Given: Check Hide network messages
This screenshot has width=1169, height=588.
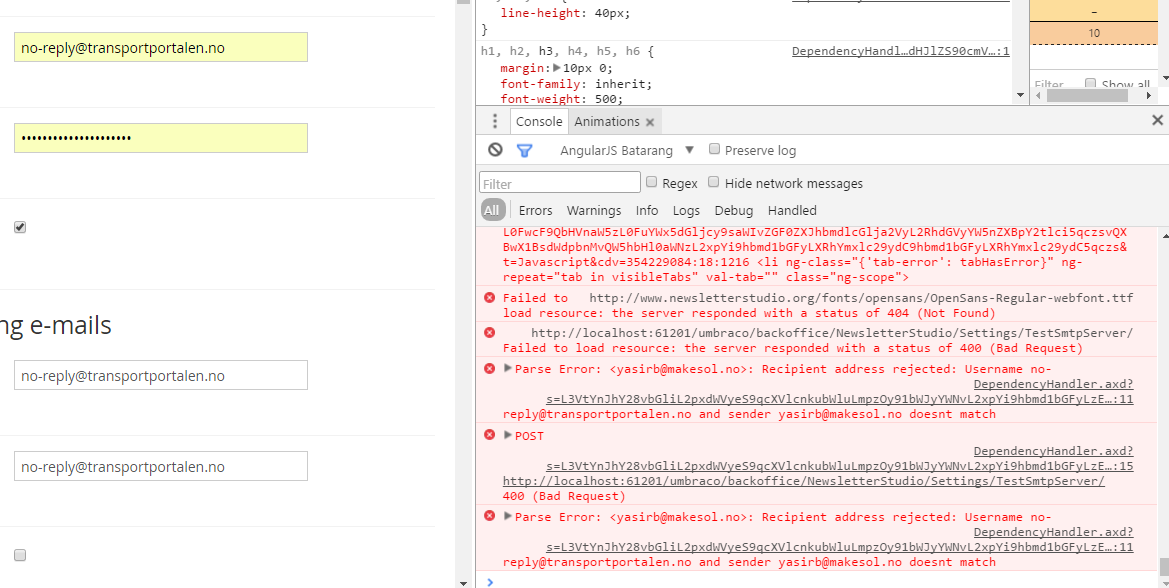Looking at the screenshot, I should [x=714, y=182].
